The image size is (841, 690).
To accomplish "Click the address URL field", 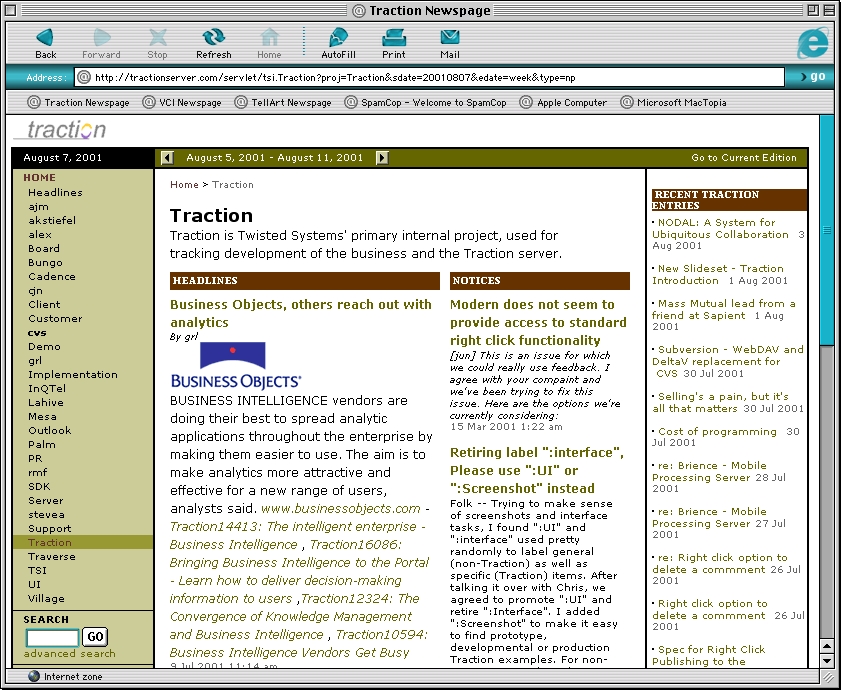I will (430, 77).
